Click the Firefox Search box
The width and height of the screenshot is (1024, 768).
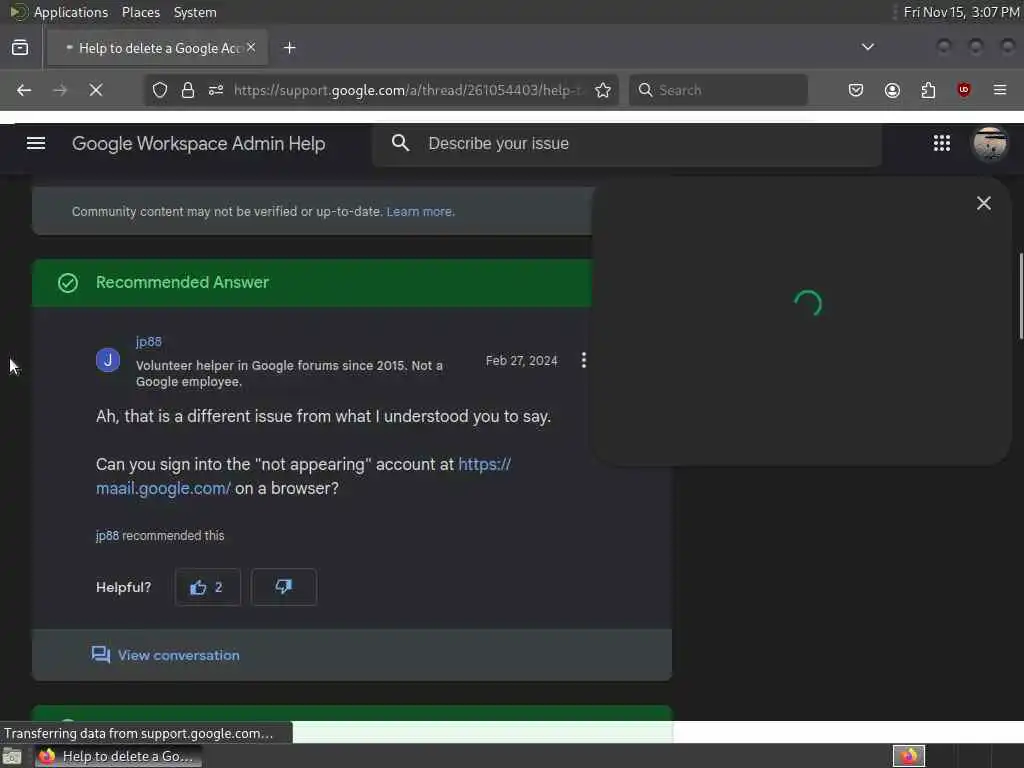[718, 90]
